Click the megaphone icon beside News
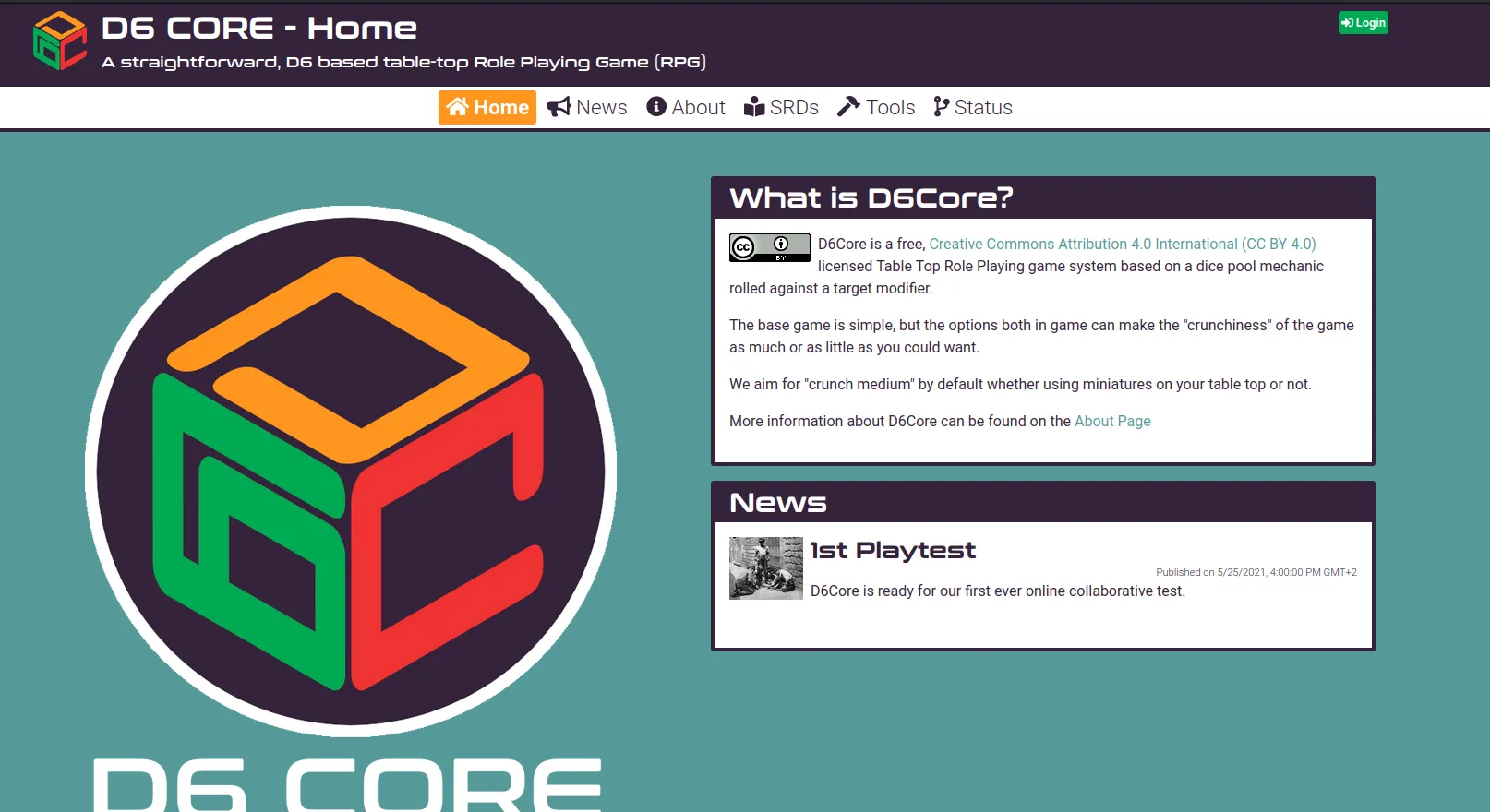 click(x=559, y=108)
